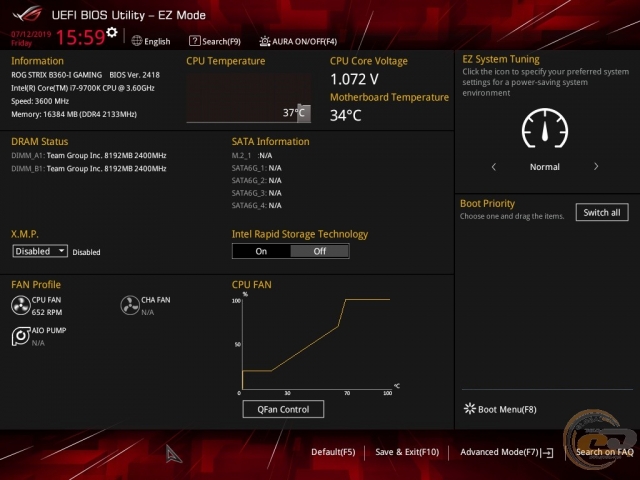Select English language option

(x=157, y=42)
